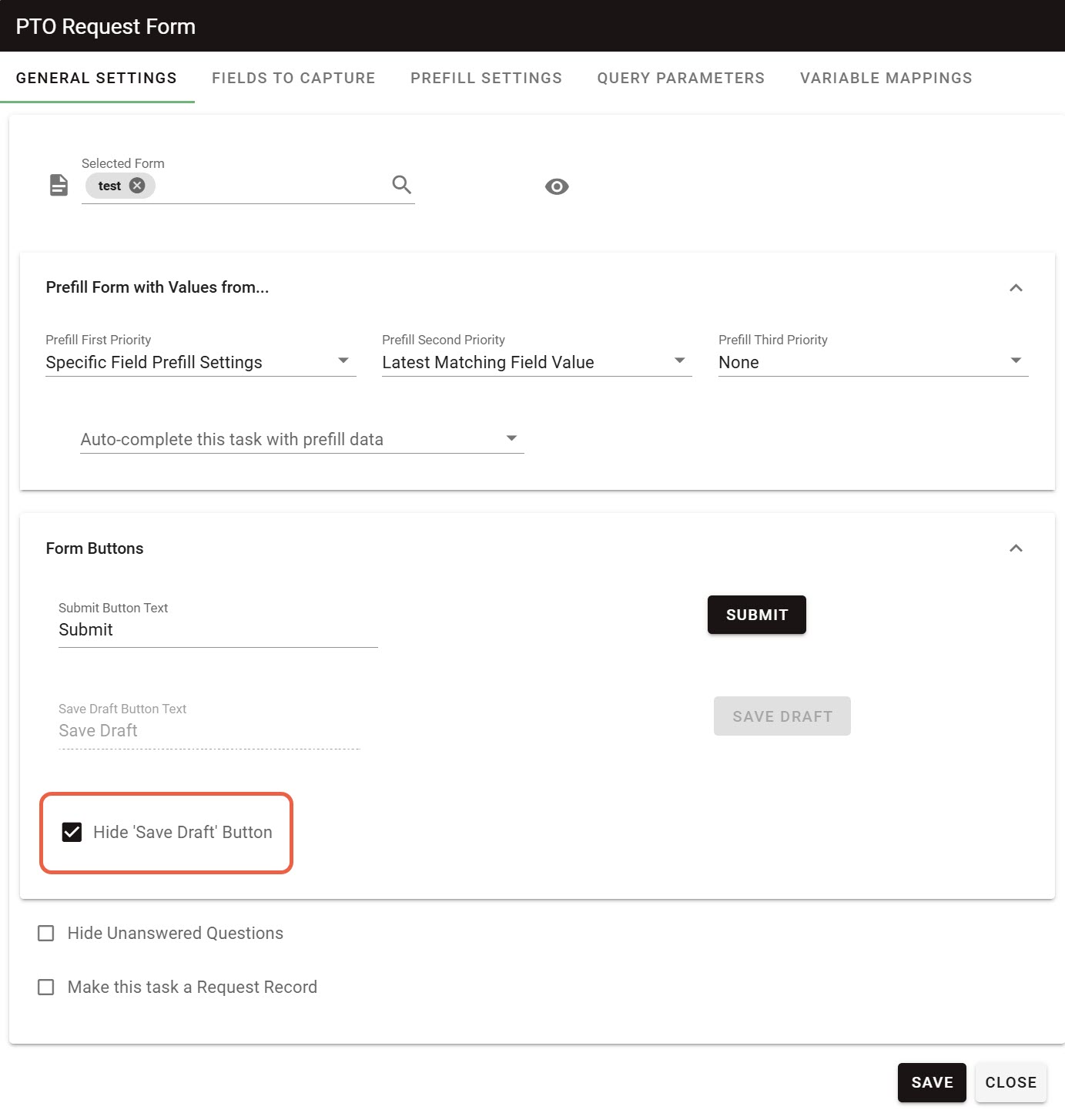The image size is (1065, 1120).
Task: Switch to Fields to Capture tab
Action: coord(293,78)
